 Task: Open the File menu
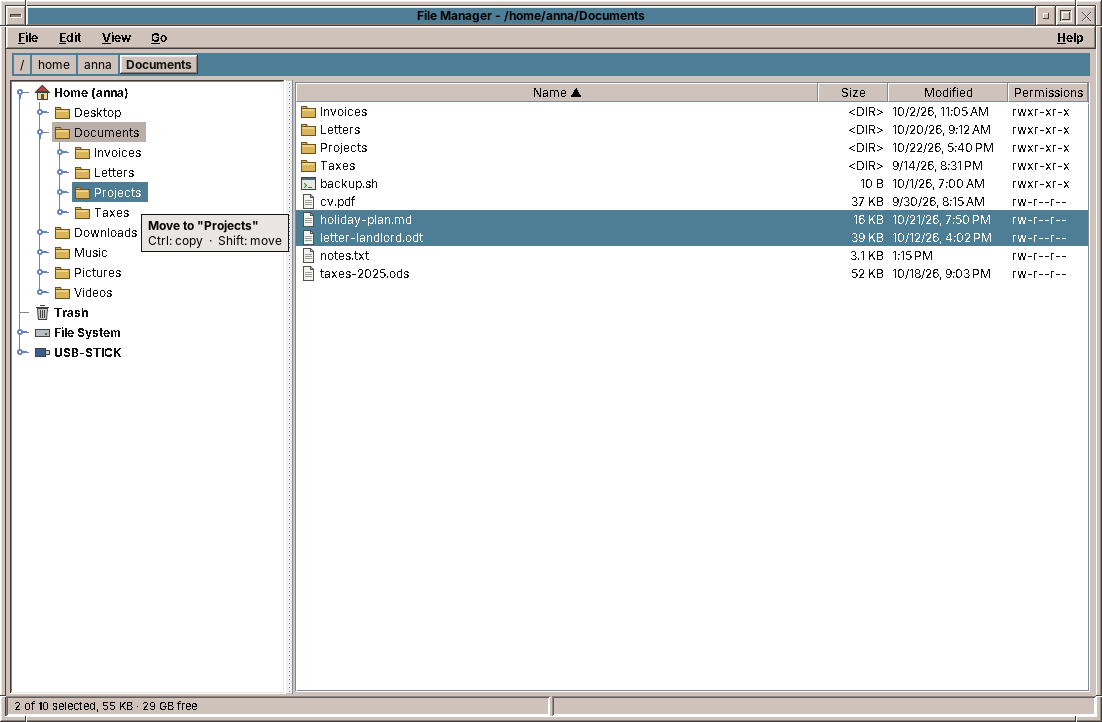point(28,38)
